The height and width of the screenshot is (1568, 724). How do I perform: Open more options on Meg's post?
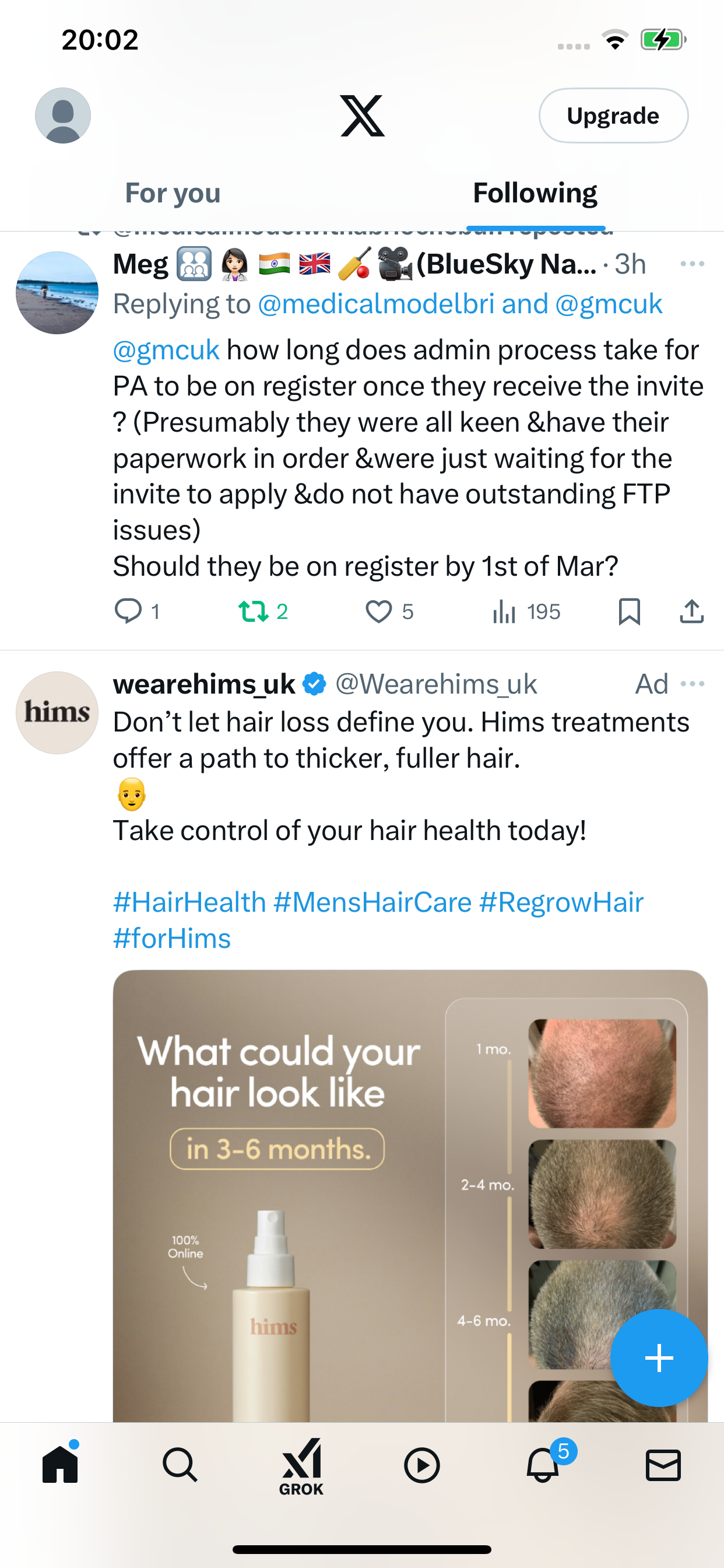coord(693,264)
